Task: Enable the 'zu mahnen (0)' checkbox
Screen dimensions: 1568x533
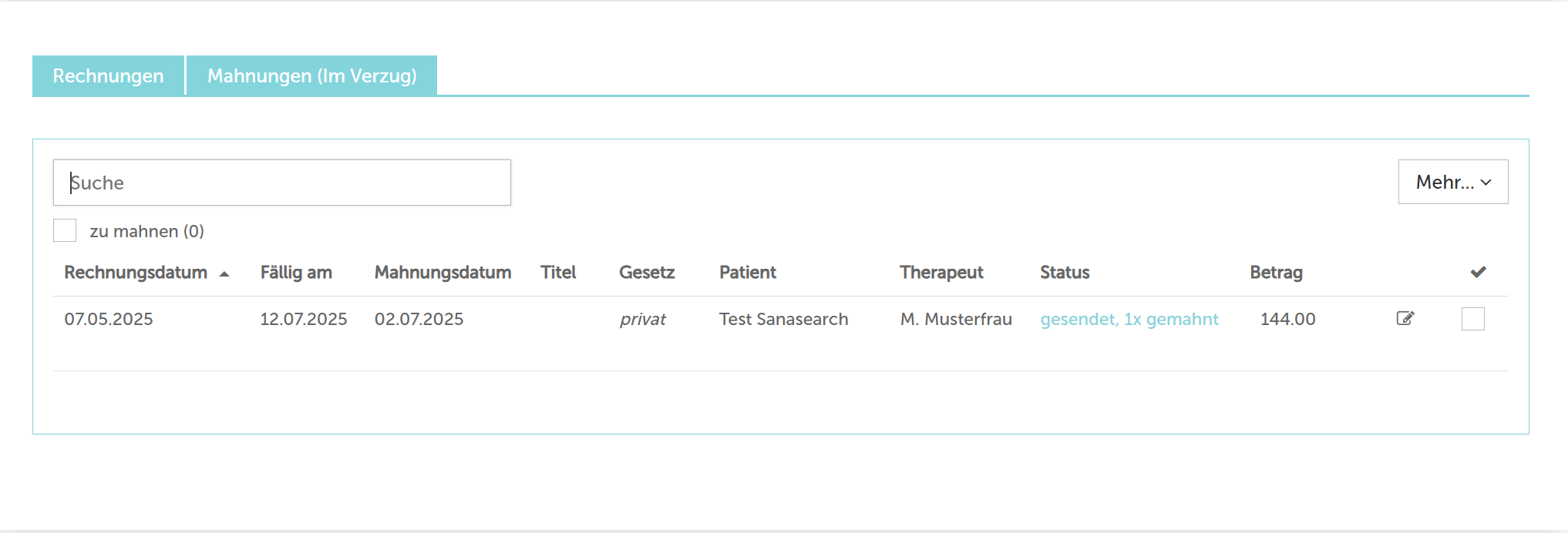Action: tap(65, 230)
